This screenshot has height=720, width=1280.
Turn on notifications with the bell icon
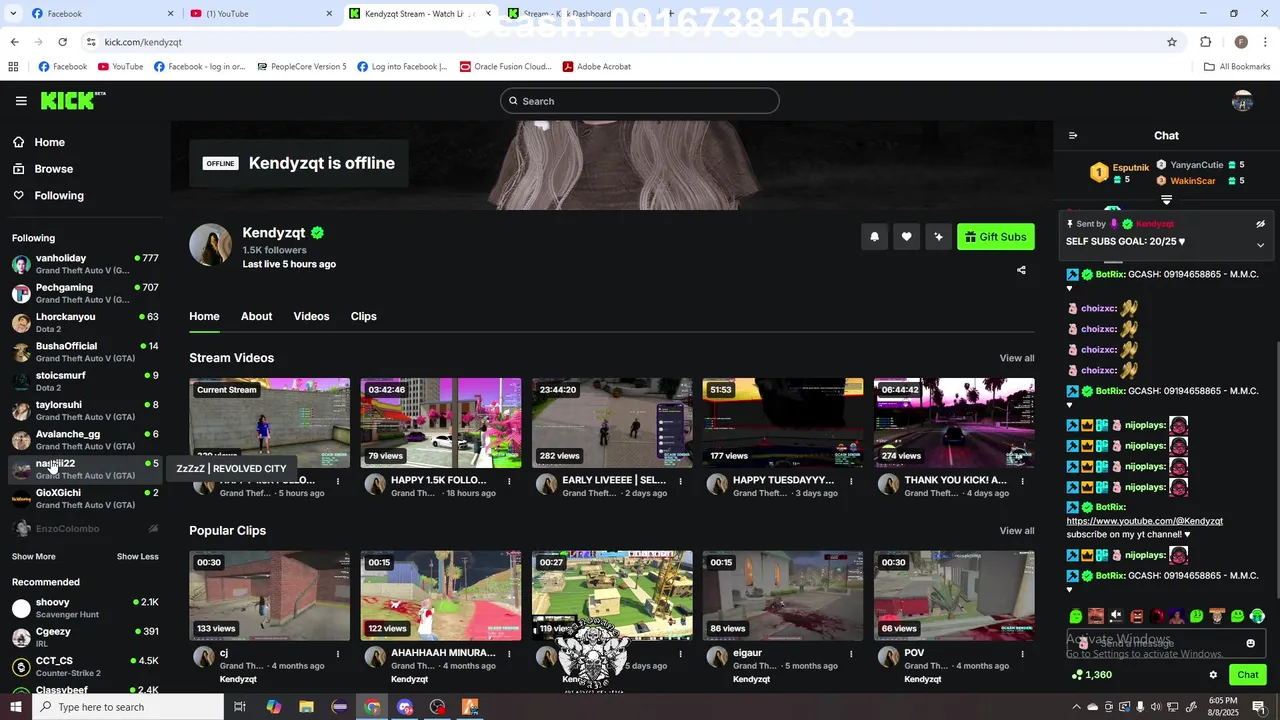click(874, 237)
